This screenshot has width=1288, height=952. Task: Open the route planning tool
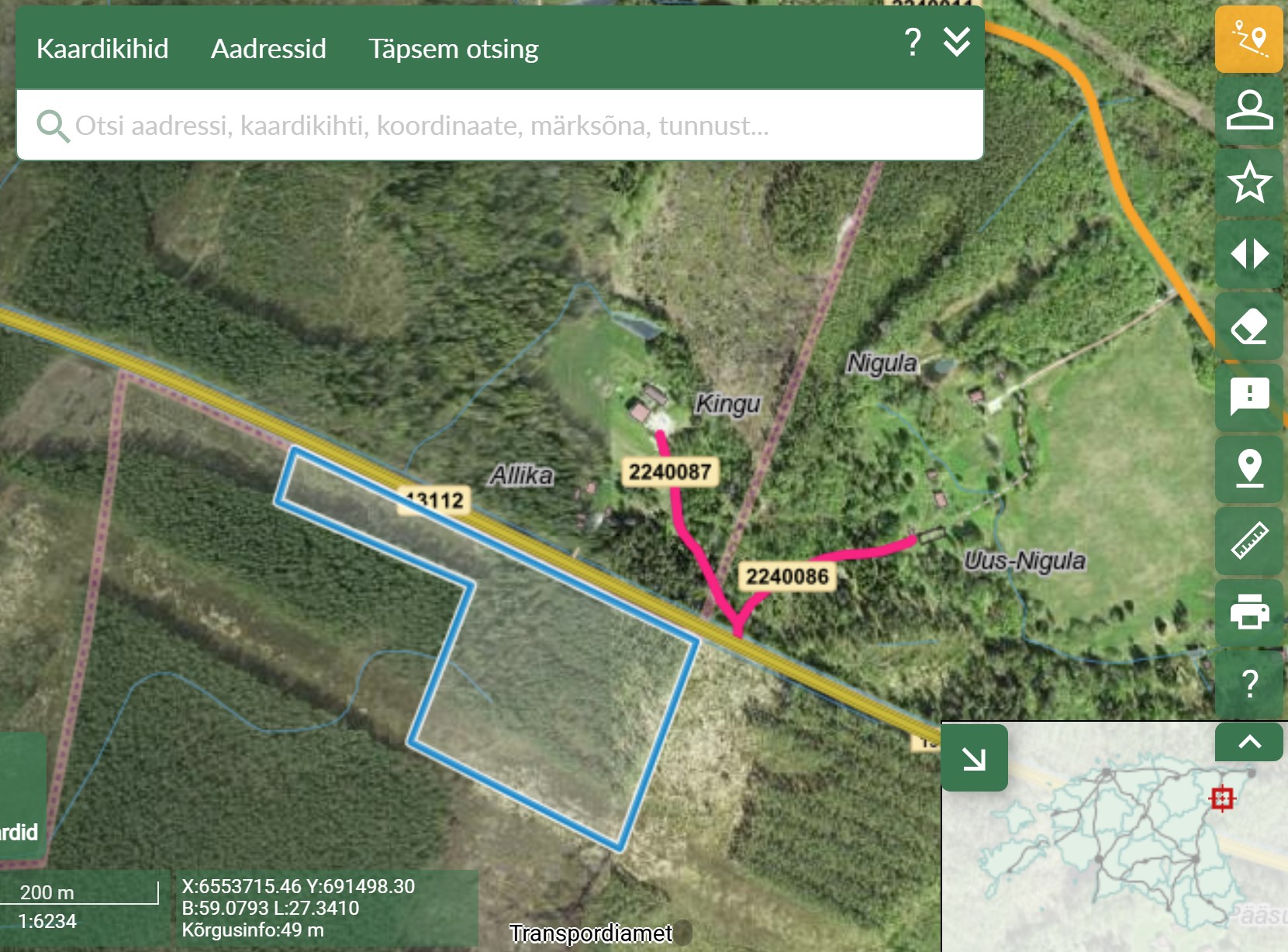pos(1248,40)
